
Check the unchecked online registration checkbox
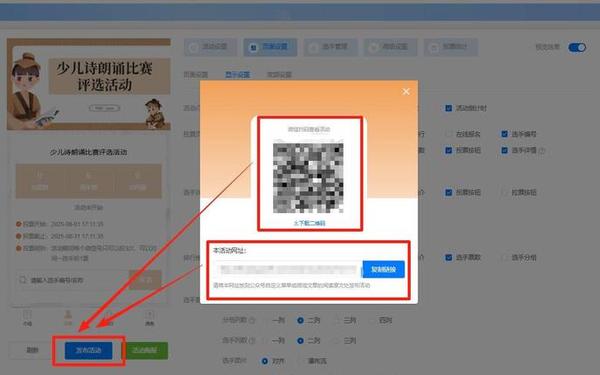point(449,134)
